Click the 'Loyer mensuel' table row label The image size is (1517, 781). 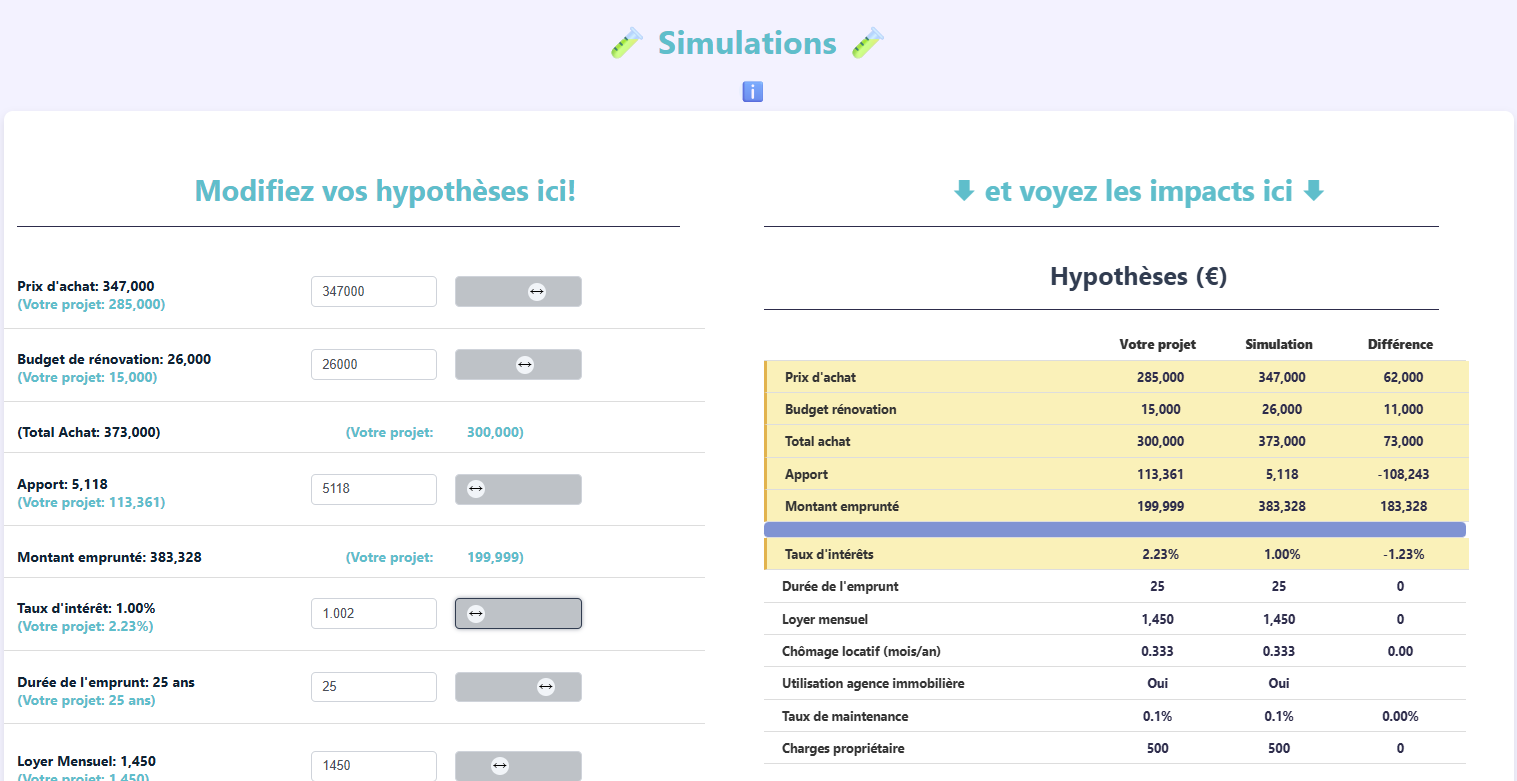(825, 619)
